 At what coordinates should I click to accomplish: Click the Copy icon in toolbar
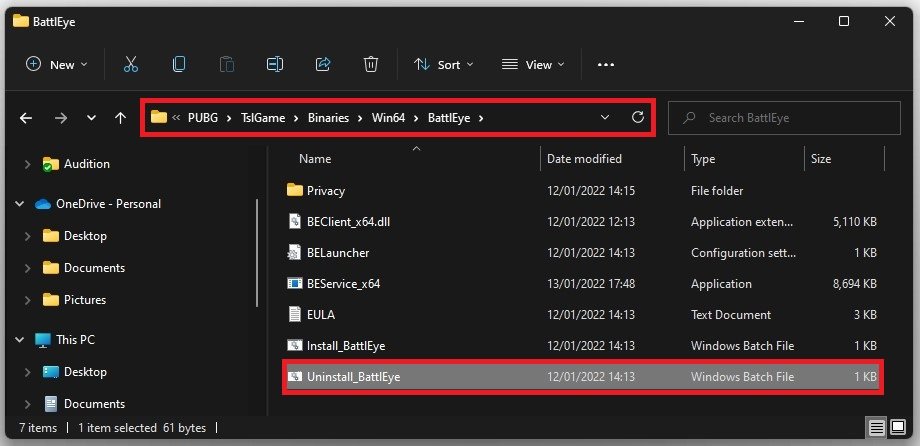(178, 64)
